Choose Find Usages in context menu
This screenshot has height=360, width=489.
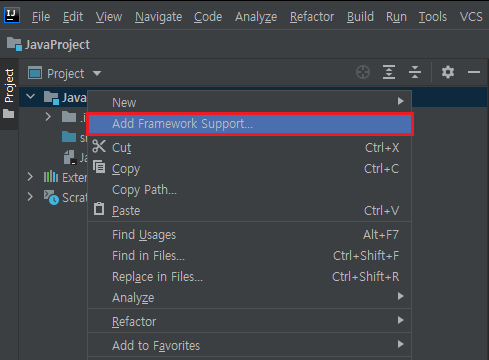pos(249,235)
